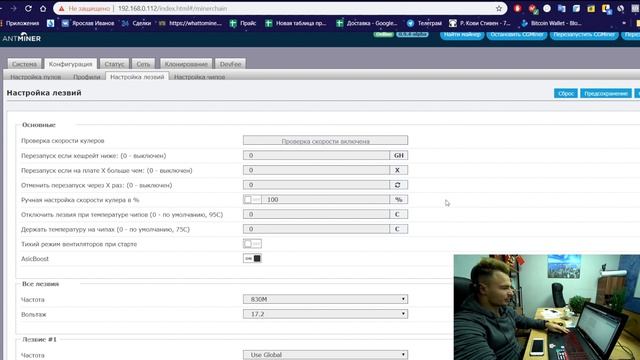The width and height of the screenshot is (640, 360).
Task: Click hashrate restart threshold input field
Action: coord(316,156)
